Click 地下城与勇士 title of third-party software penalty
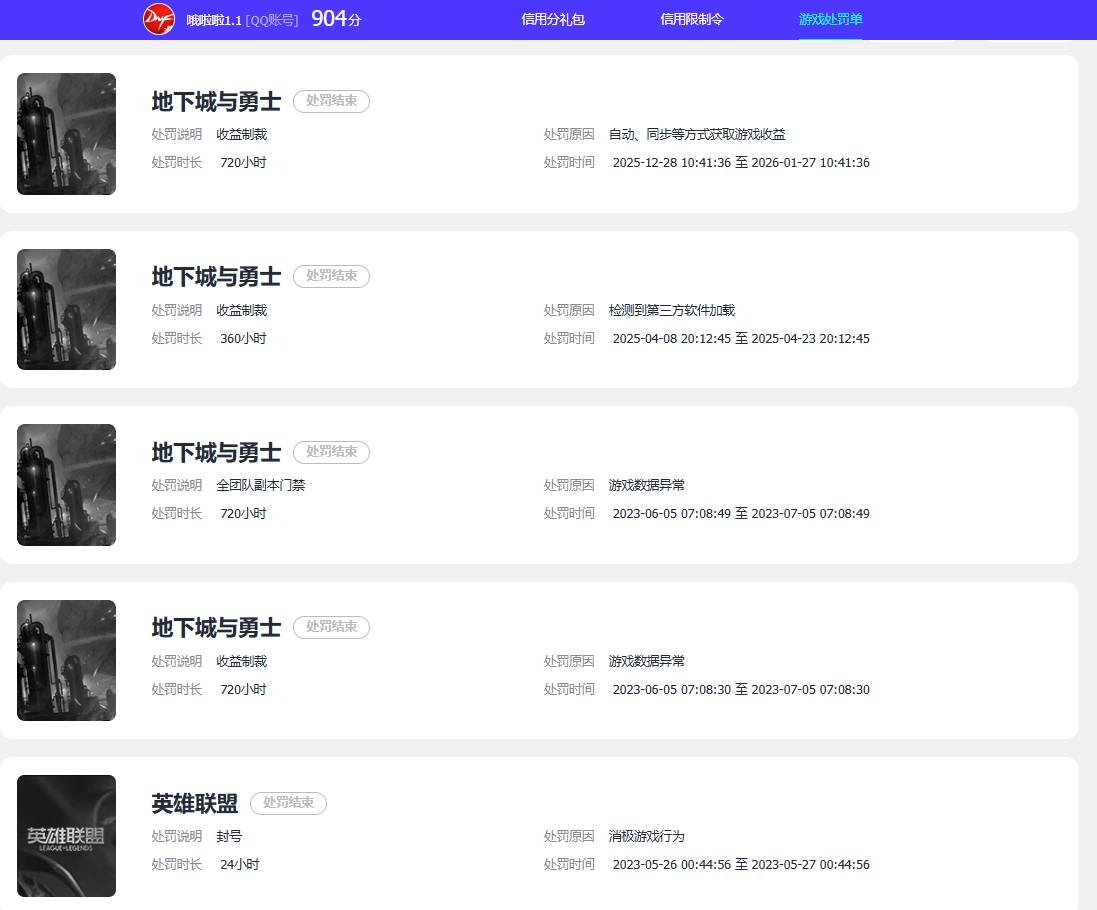The image size is (1097, 910). coord(216,277)
